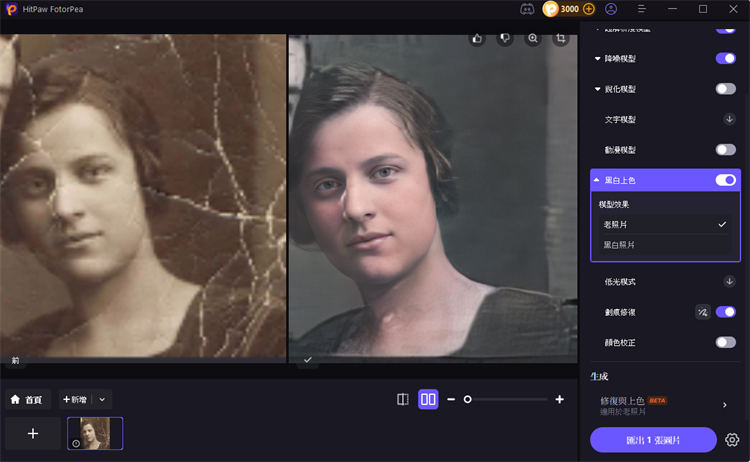Click the checkmark icon under result image

click(x=308, y=360)
